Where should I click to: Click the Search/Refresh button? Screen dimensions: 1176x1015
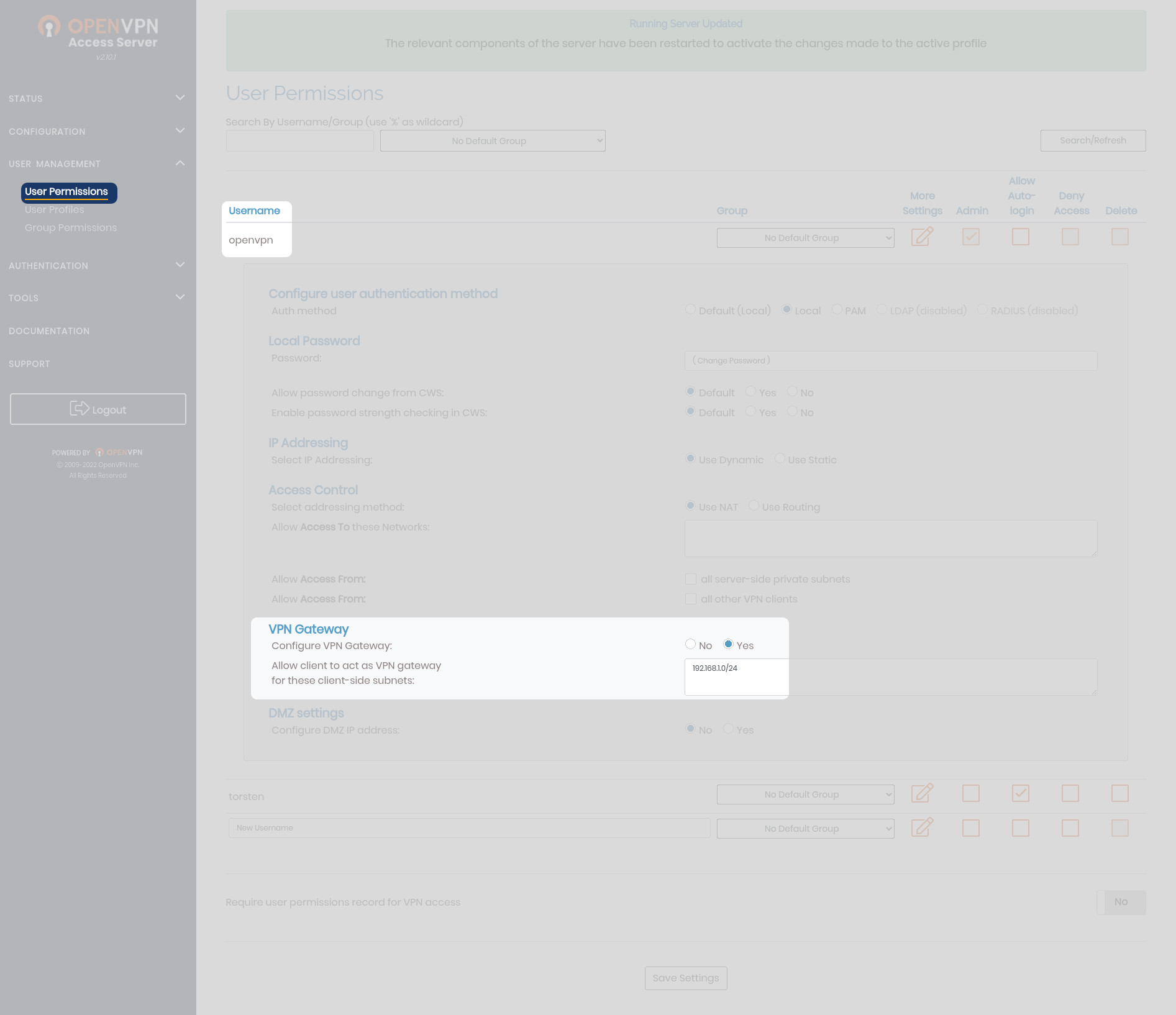click(x=1092, y=141)
